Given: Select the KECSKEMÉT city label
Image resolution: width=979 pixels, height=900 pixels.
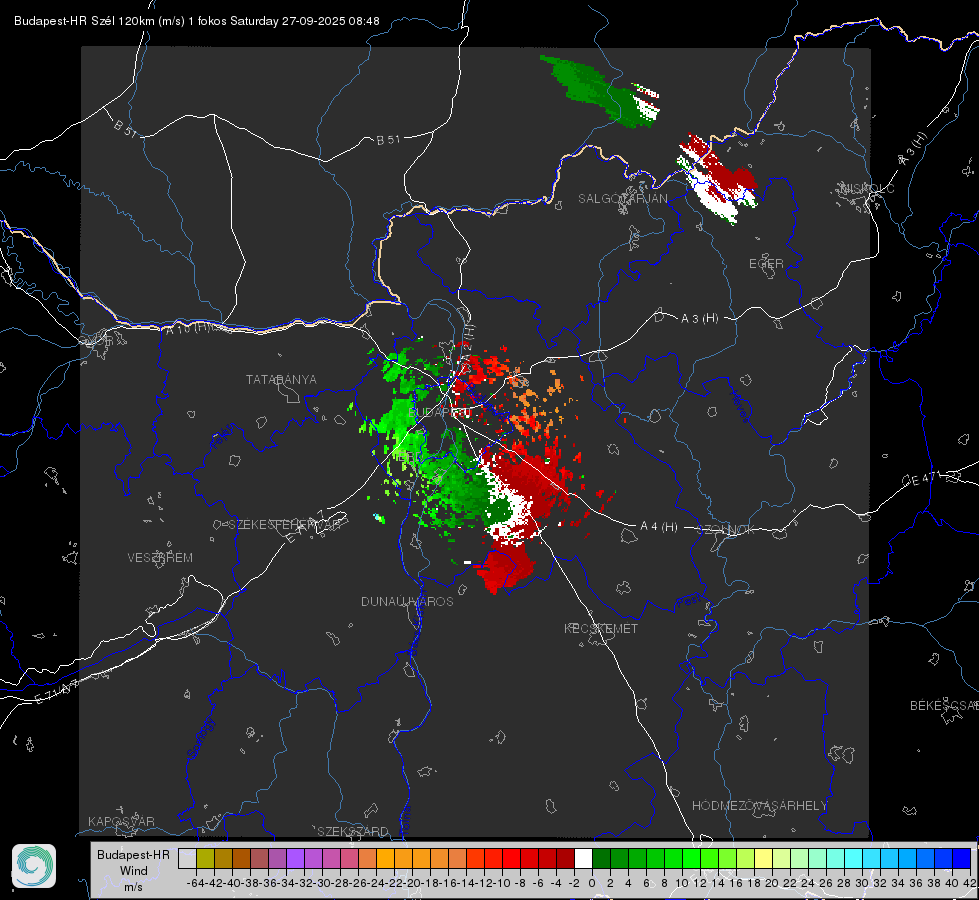Looking at the screenshot, I should [x=601, y=628].
